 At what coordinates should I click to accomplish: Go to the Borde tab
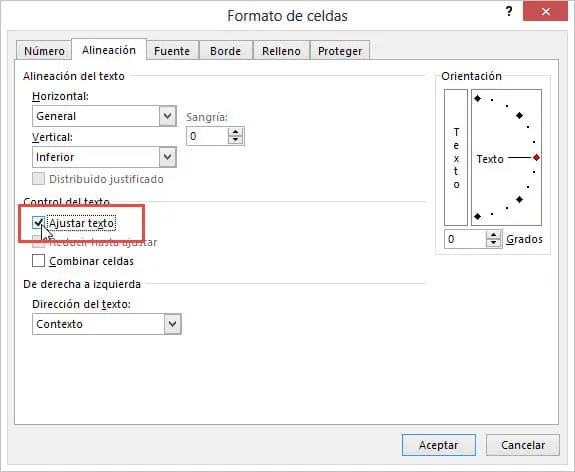tap(225, 51)
